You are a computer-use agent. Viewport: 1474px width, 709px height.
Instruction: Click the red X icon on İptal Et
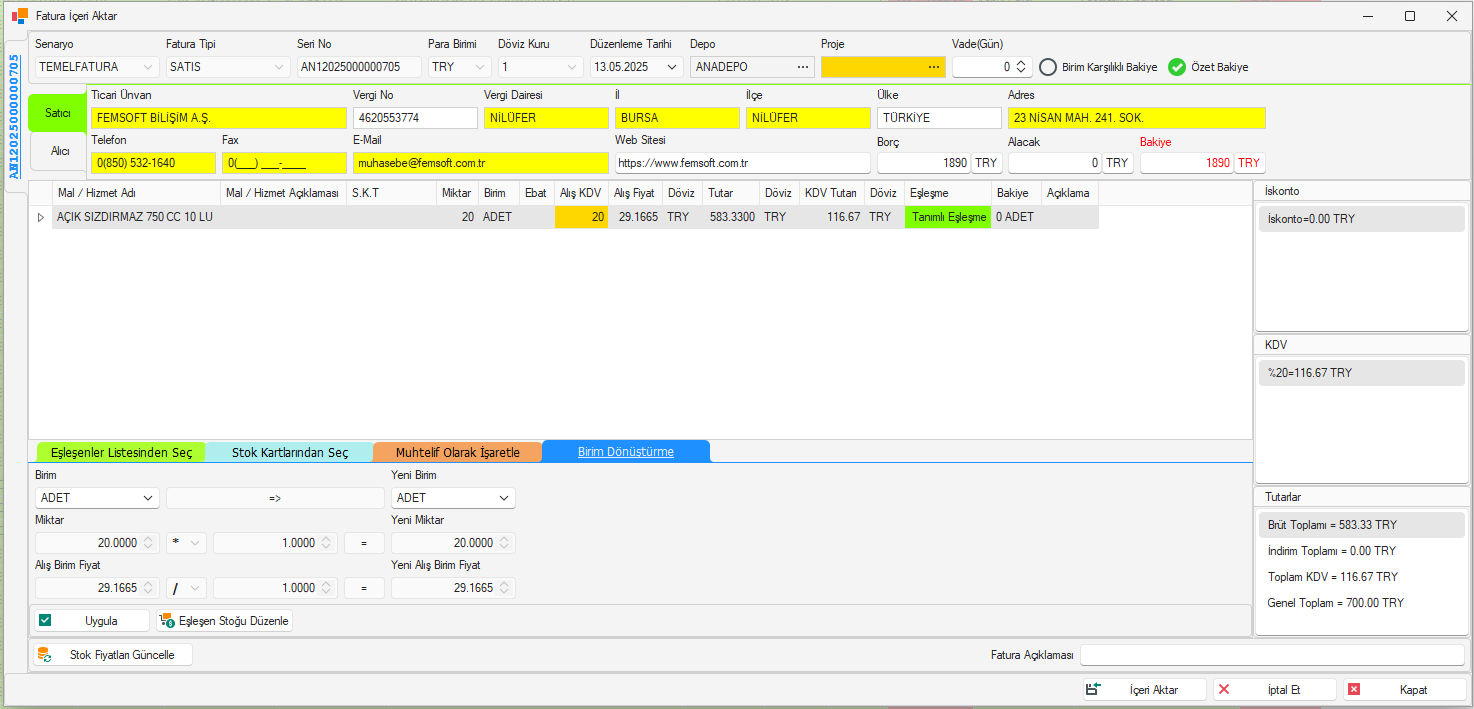1224,689
